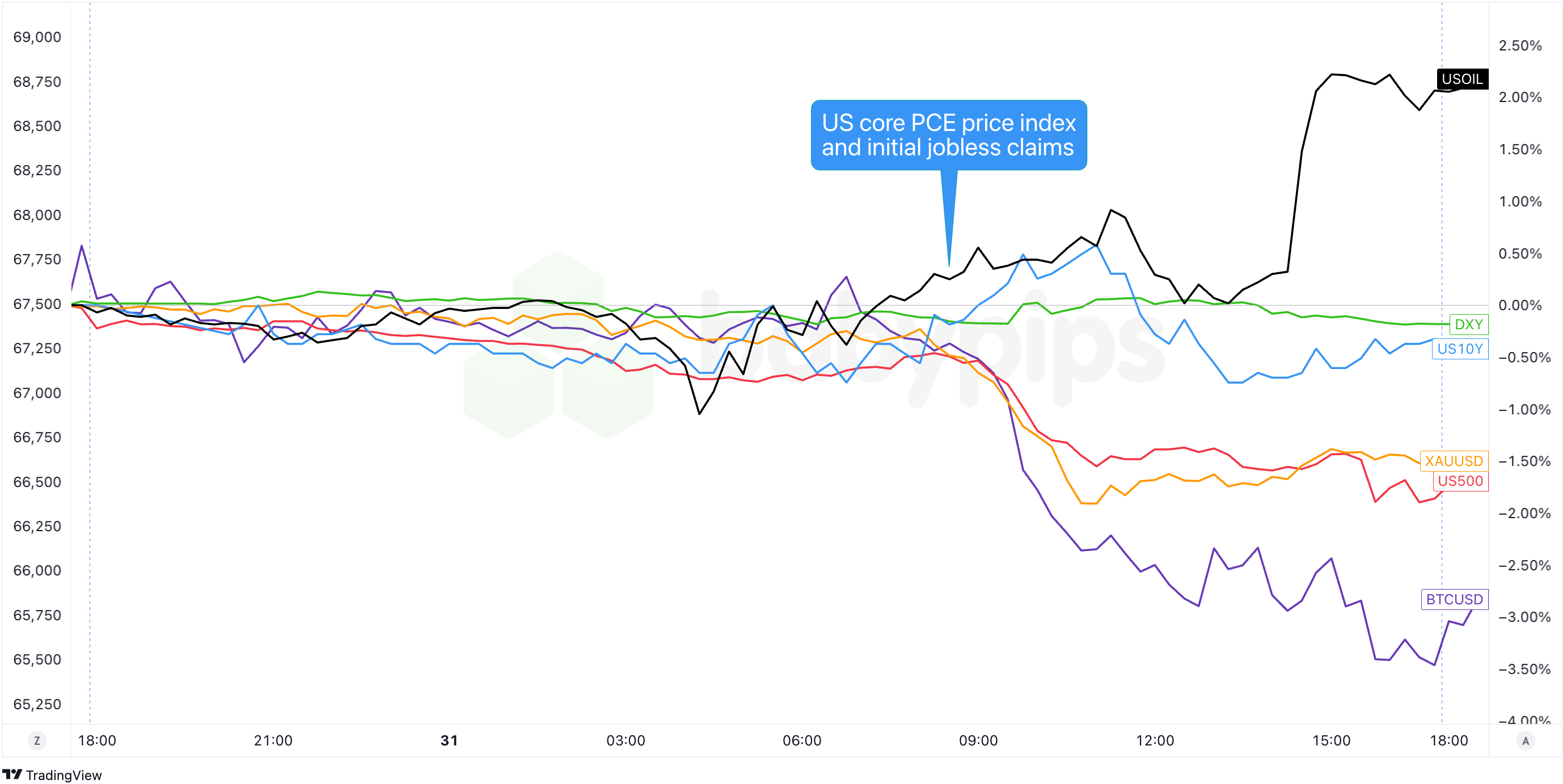1563x784 pixels.
Task: Select the USOIL price label
Action: (1461, 79)
